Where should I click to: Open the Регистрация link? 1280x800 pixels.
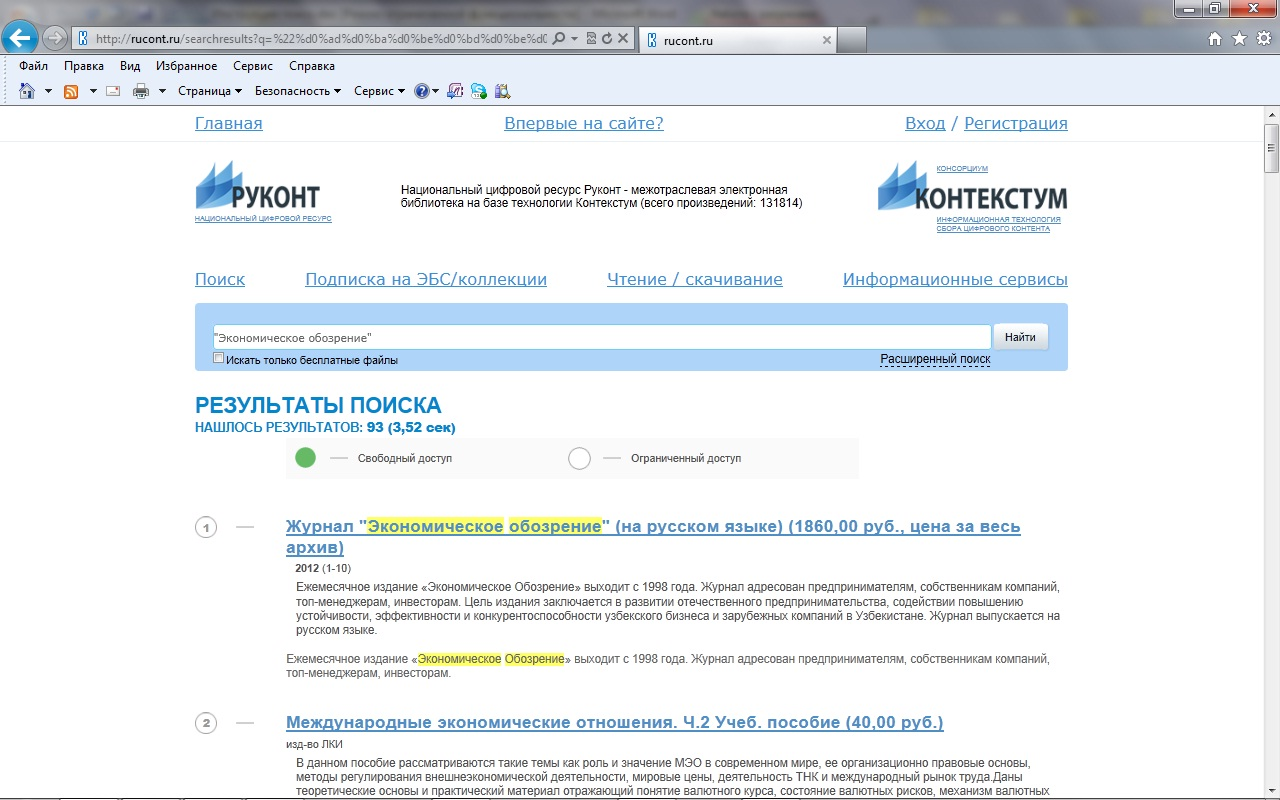tap(1016, 123)
